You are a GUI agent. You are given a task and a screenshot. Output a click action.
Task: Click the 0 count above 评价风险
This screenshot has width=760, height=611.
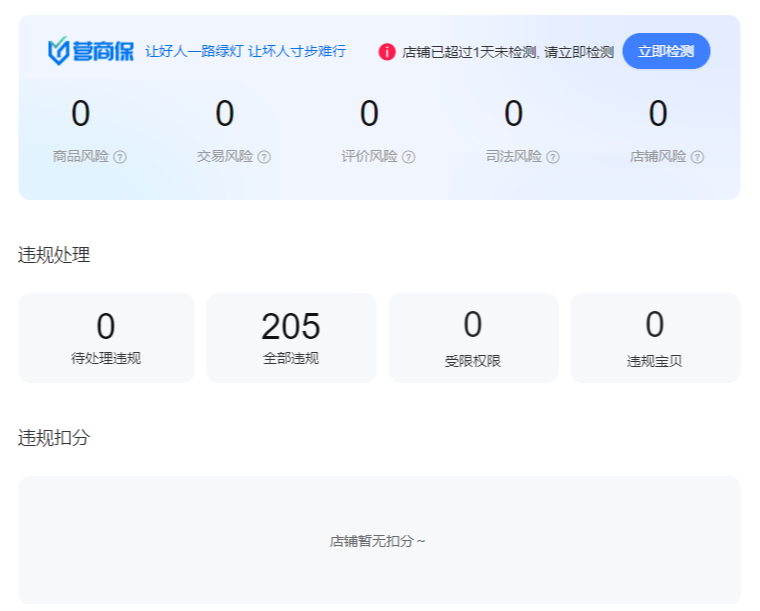pyautogui.click(x=369, y=113)
